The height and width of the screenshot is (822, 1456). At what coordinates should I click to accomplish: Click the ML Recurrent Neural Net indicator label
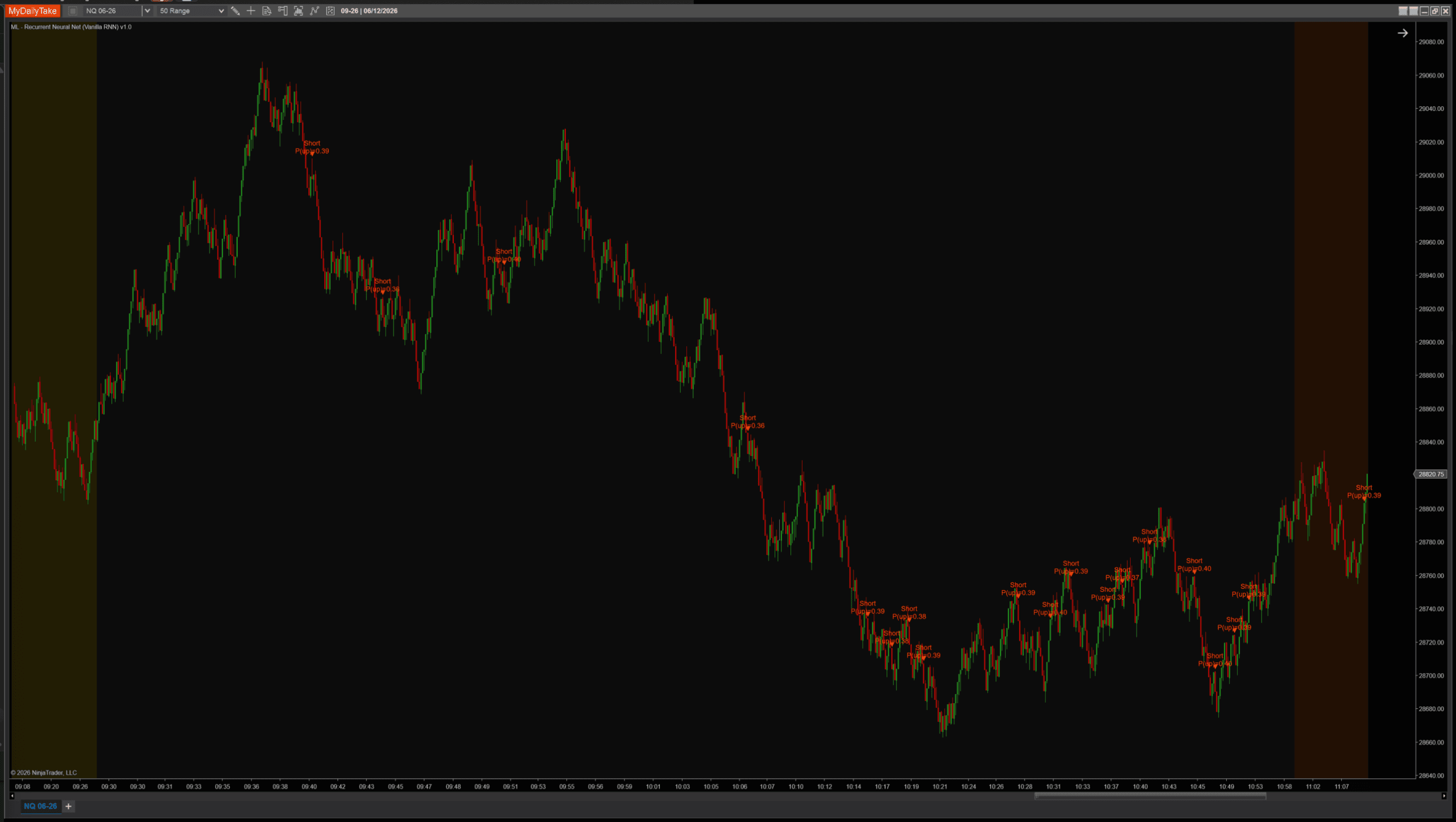coord(71,27)
